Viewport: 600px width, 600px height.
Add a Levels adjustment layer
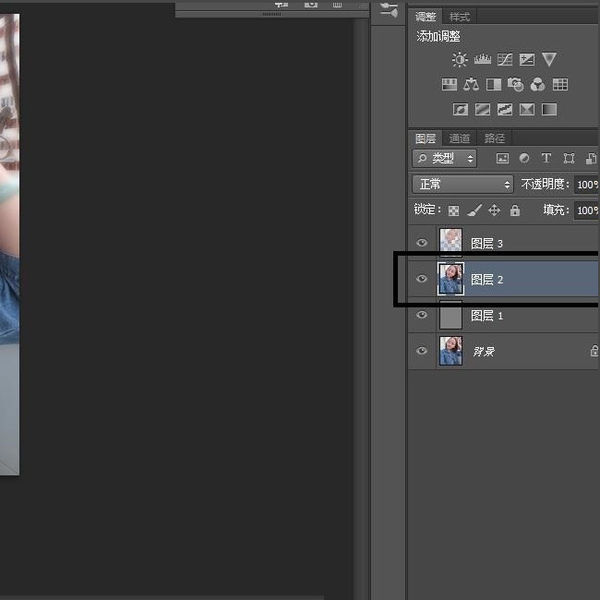482,60
